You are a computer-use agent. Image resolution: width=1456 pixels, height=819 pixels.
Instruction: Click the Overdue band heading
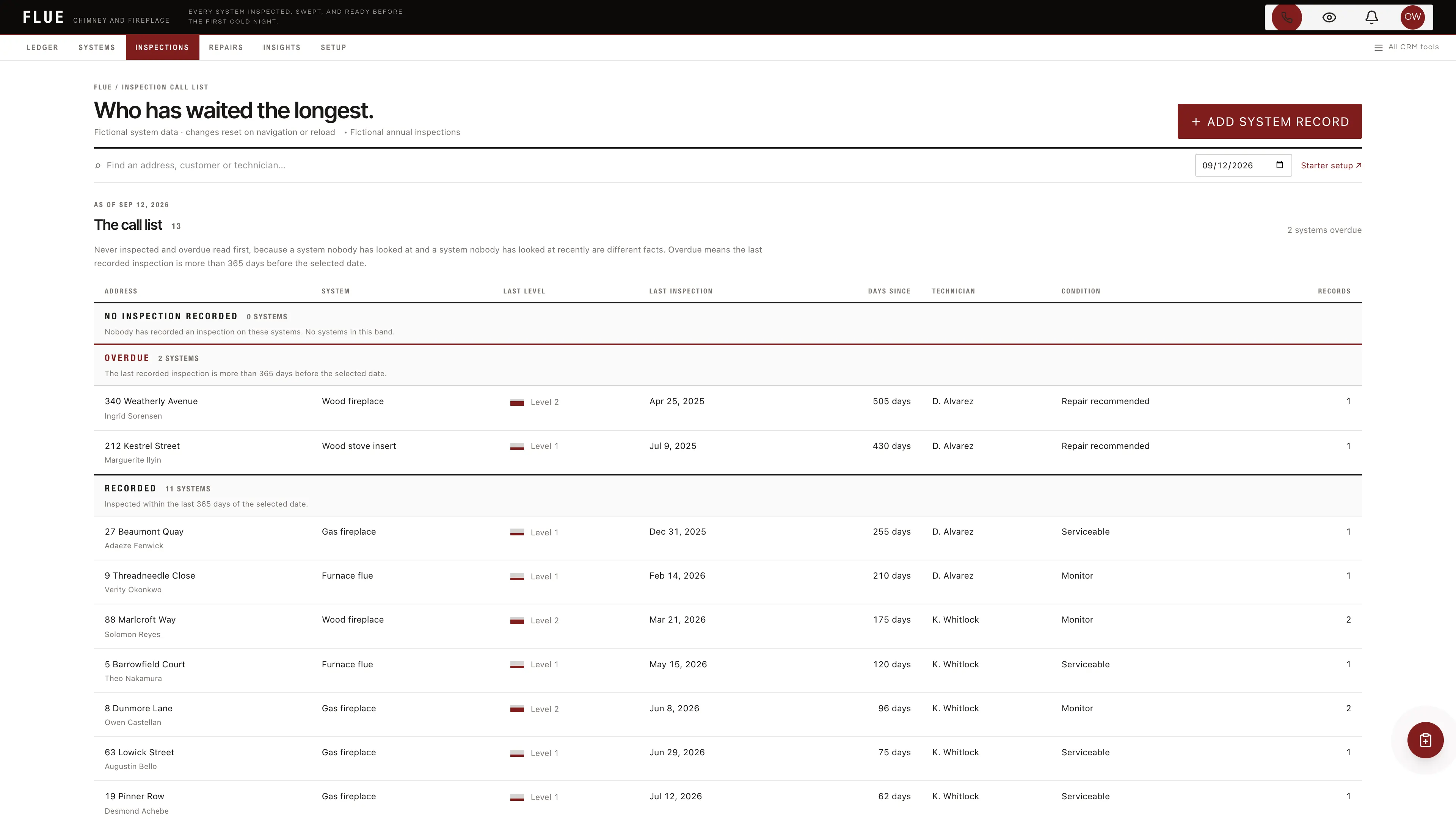click(127, 358)
